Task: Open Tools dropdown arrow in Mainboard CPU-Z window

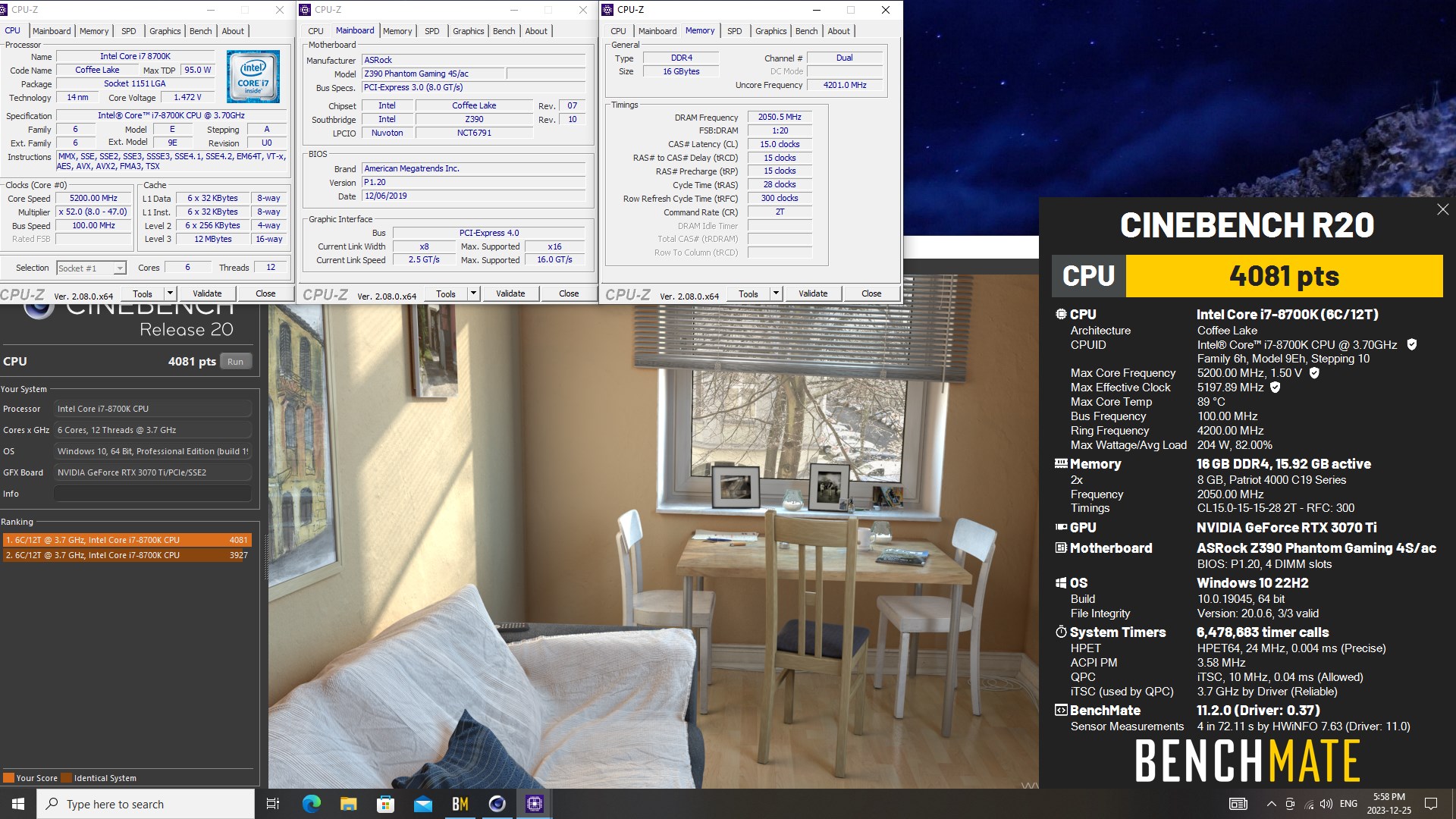Action: (473, 293)
